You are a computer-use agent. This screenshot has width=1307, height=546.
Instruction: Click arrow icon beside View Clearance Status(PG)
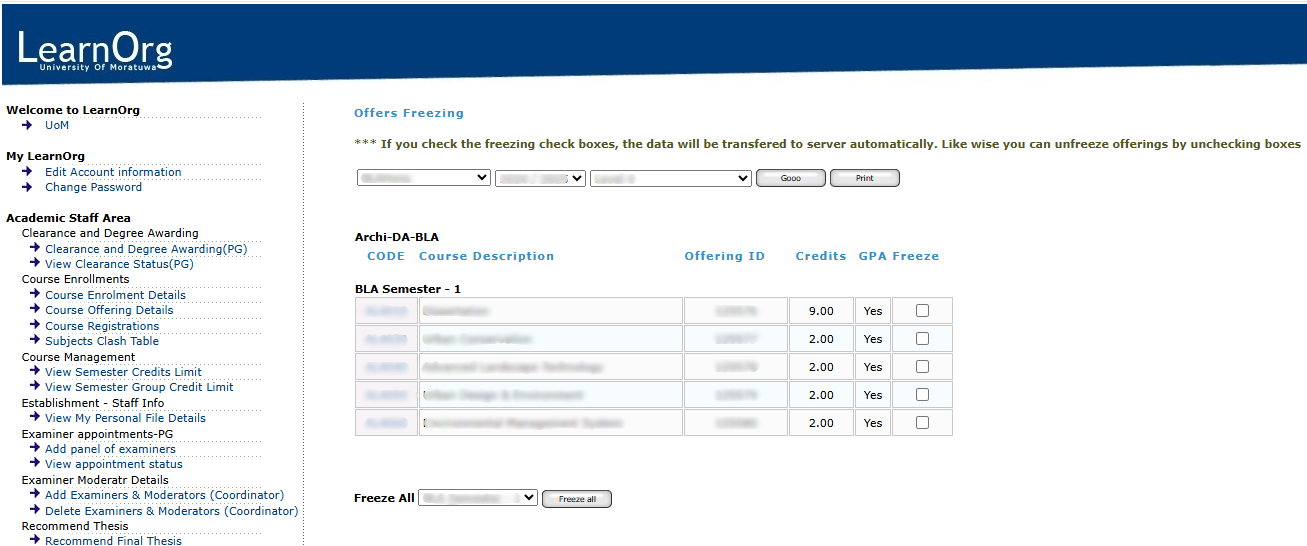(x=35, y=263)
